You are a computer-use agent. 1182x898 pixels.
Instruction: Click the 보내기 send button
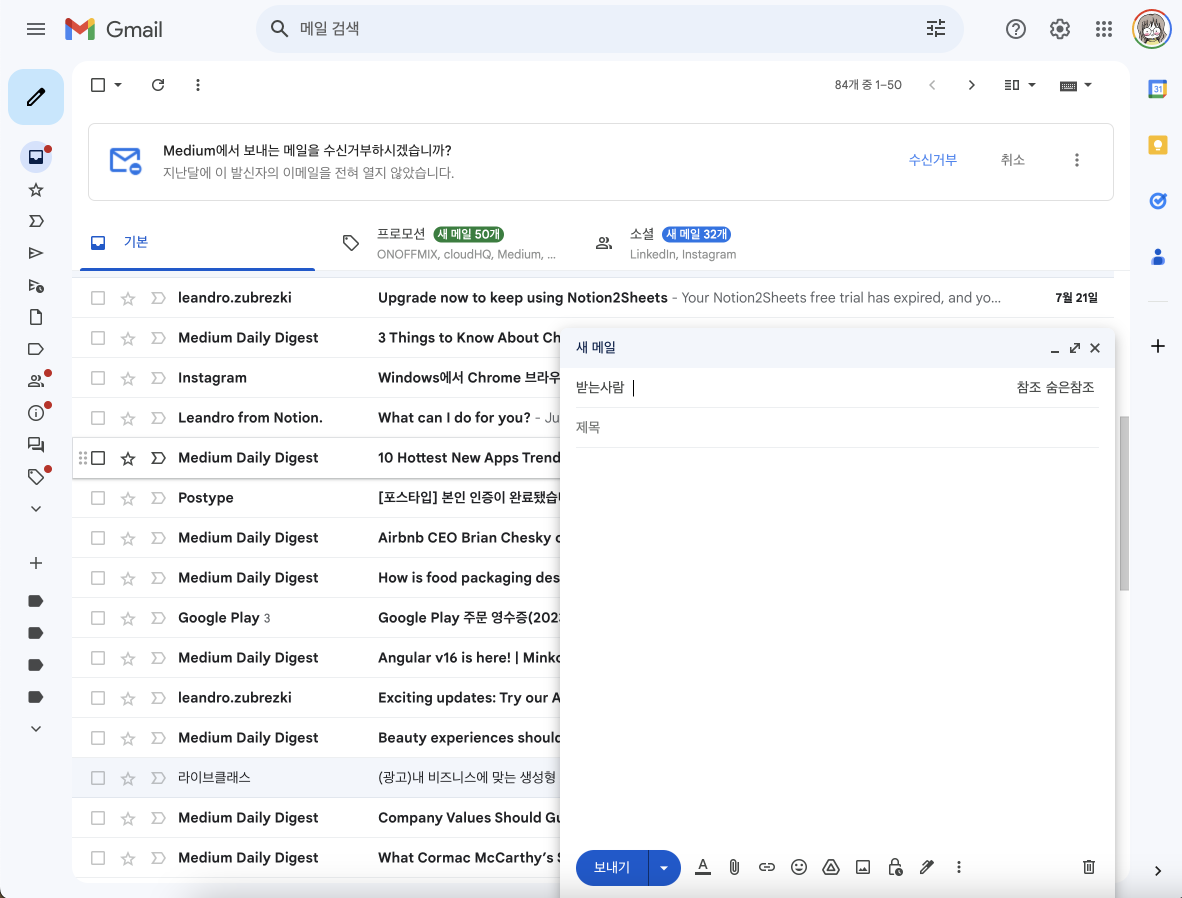[611, 868]
